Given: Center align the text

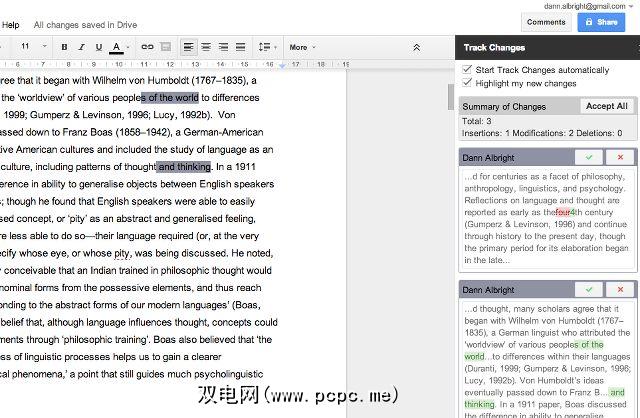Looking at the screenshot, I should tap(207, 47).
